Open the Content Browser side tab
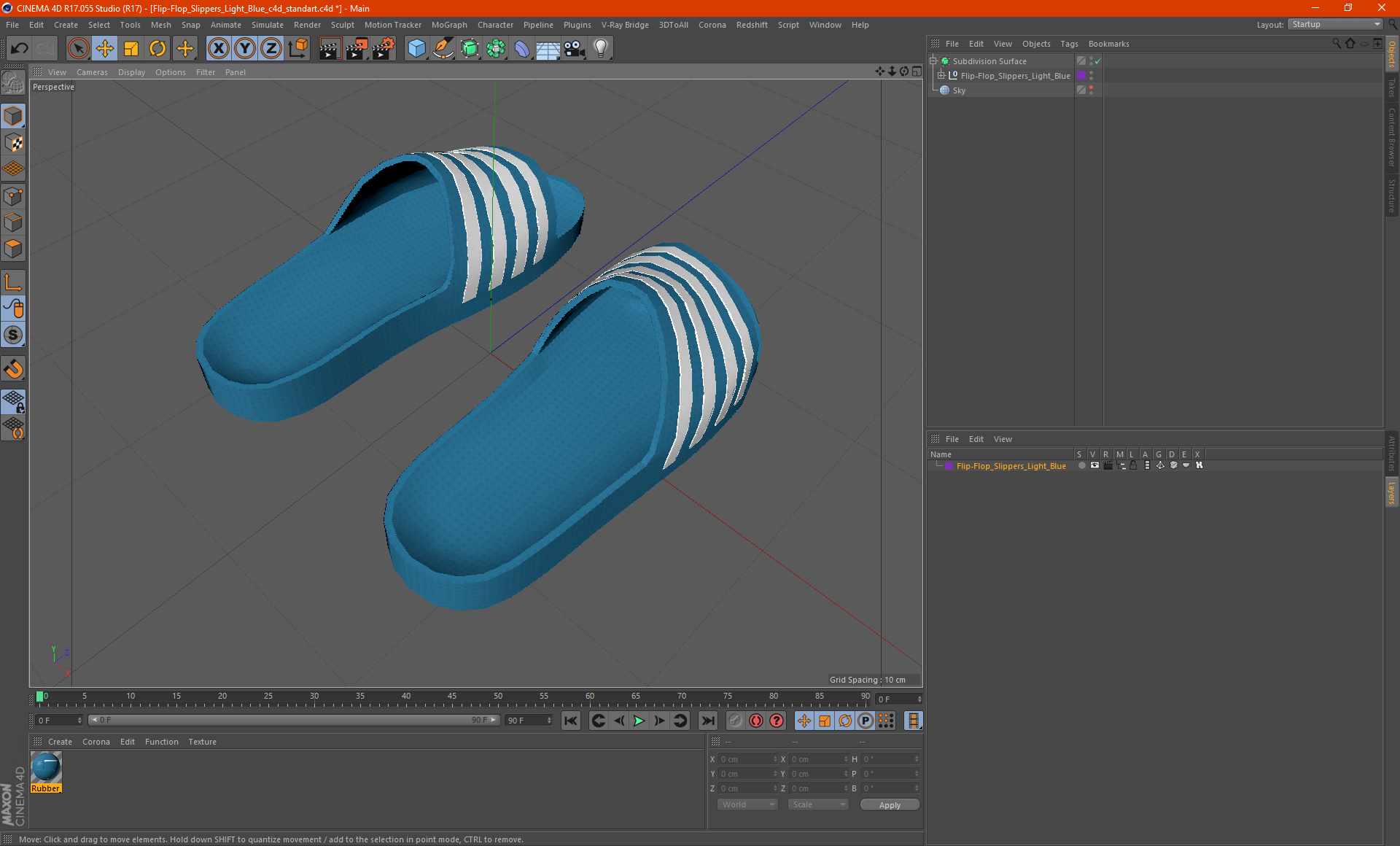 click(1392, 137)
